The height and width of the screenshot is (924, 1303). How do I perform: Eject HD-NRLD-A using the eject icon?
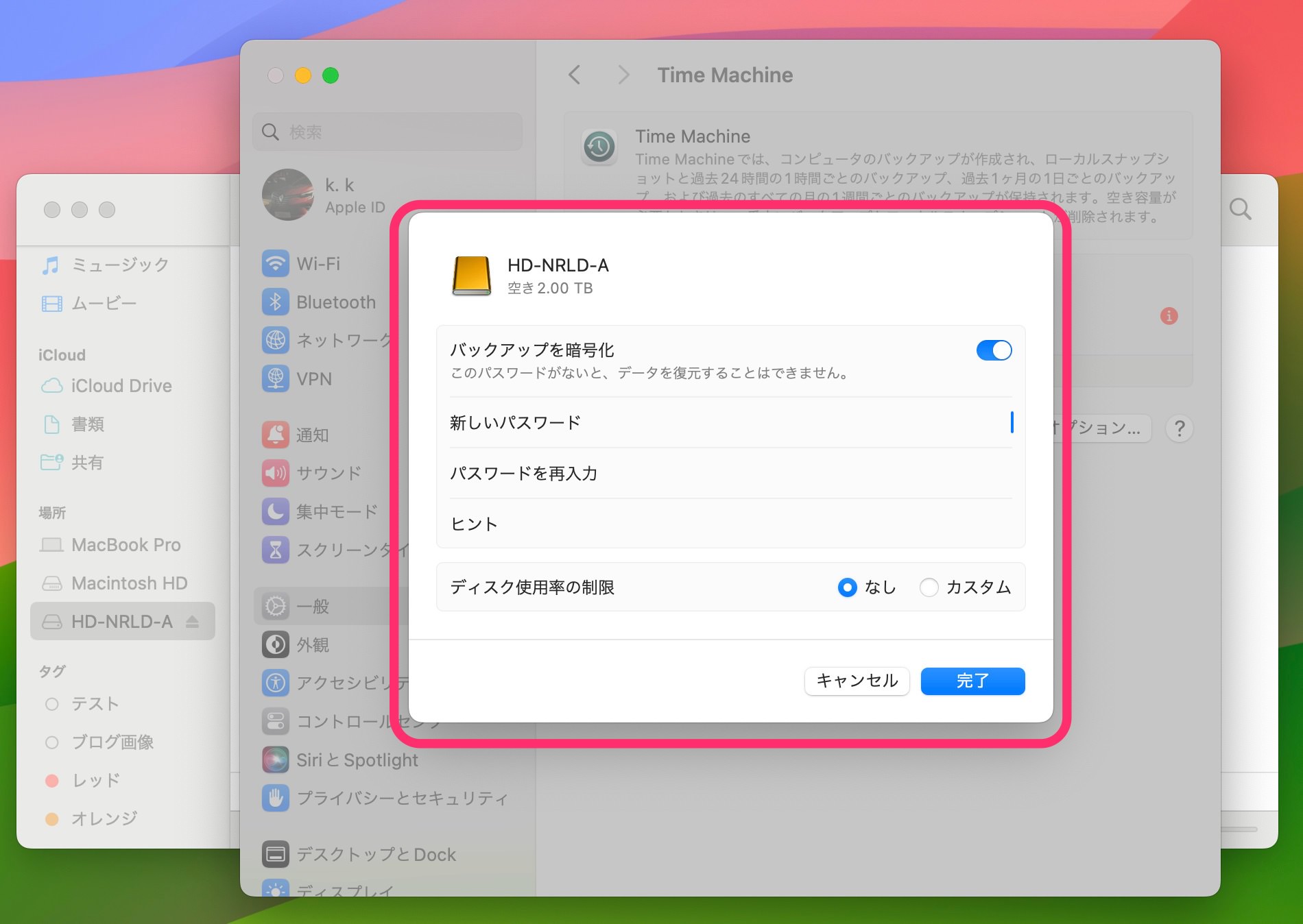coord(192,622)
